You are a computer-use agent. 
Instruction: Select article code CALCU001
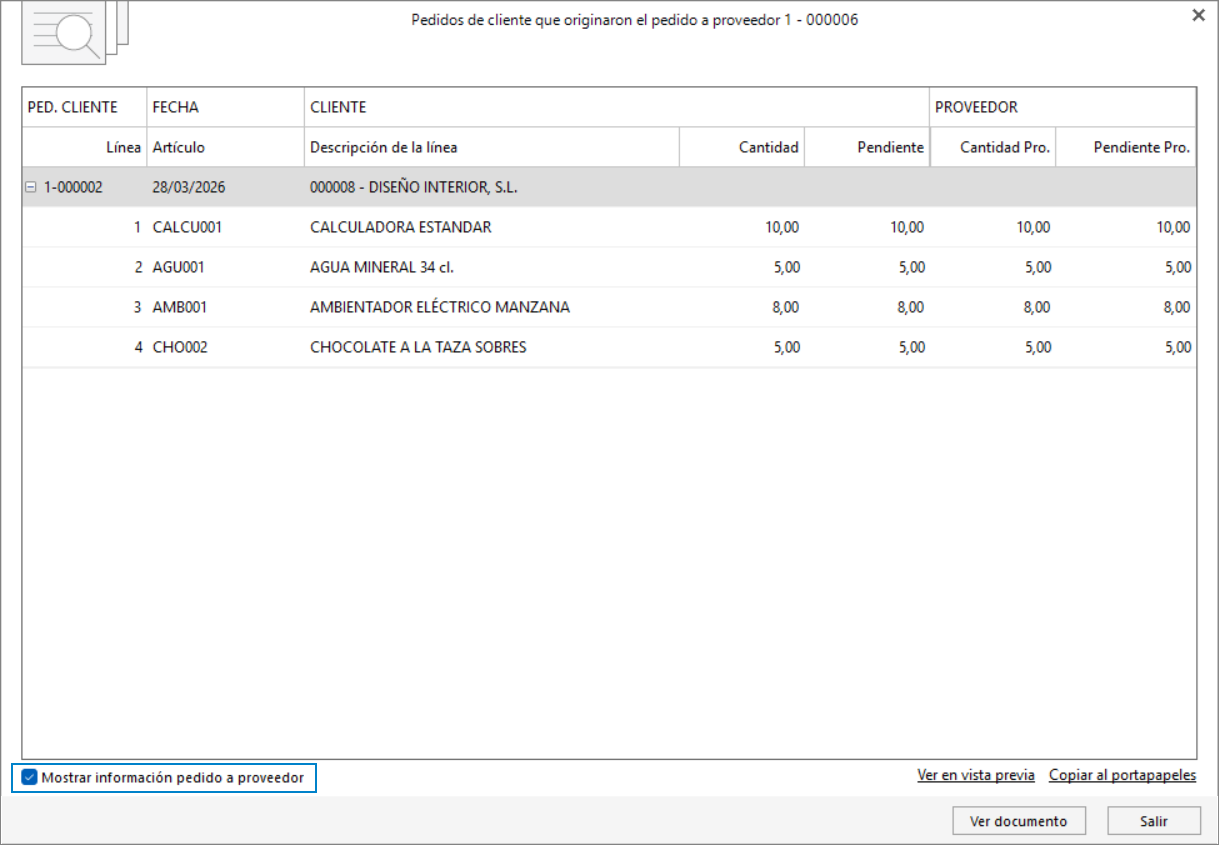tap(187, 227)
